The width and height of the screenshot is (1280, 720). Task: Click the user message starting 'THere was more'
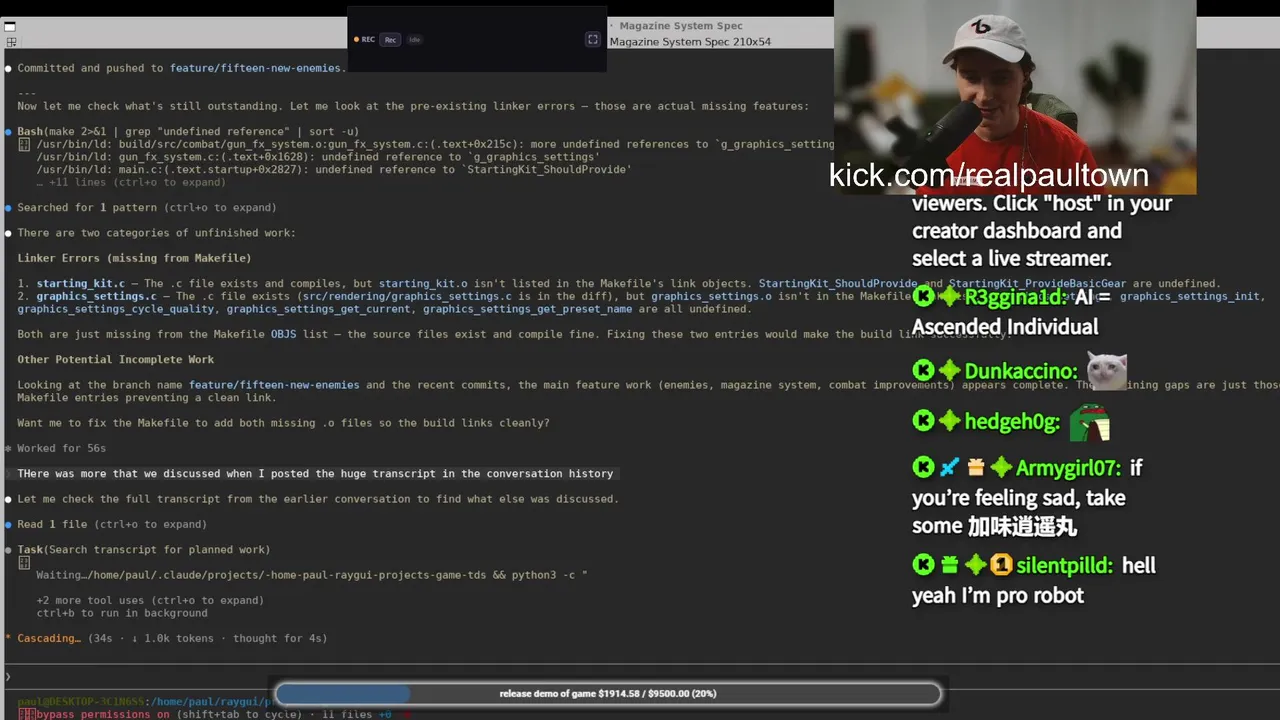315,474
